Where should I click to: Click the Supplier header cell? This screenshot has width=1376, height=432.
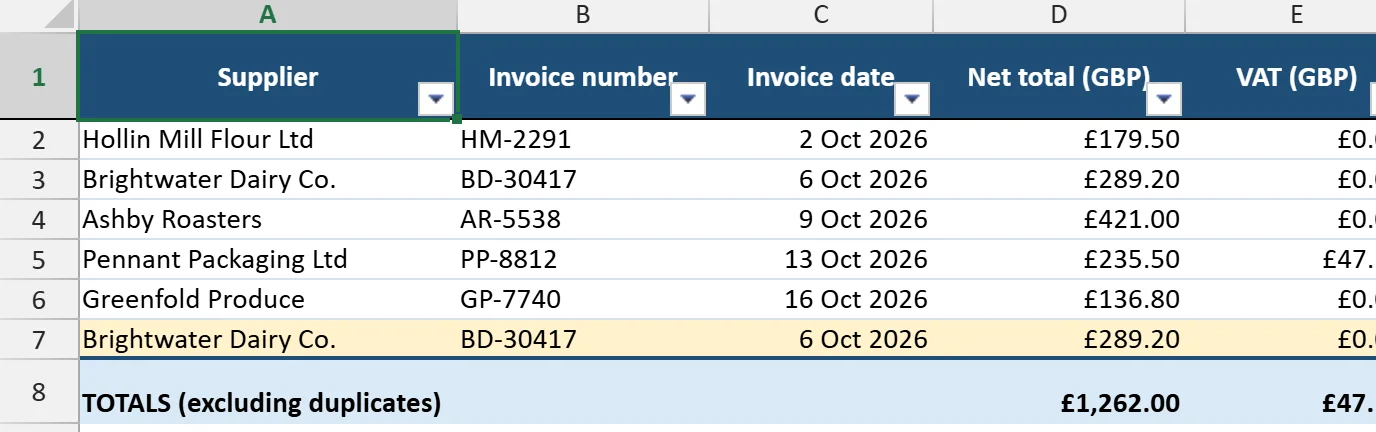pyautogui.click(x=268, y=76)
